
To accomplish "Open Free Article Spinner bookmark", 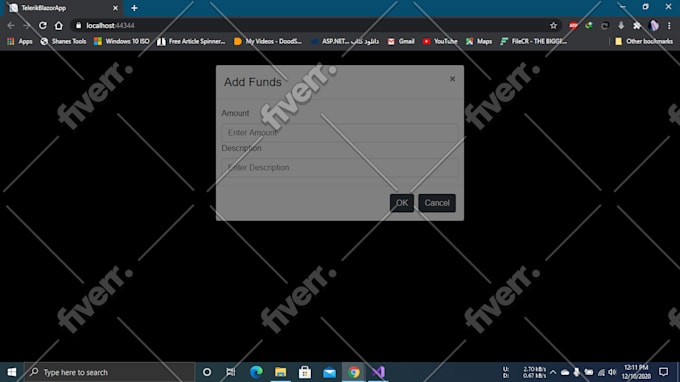I will tap(191, 41).
